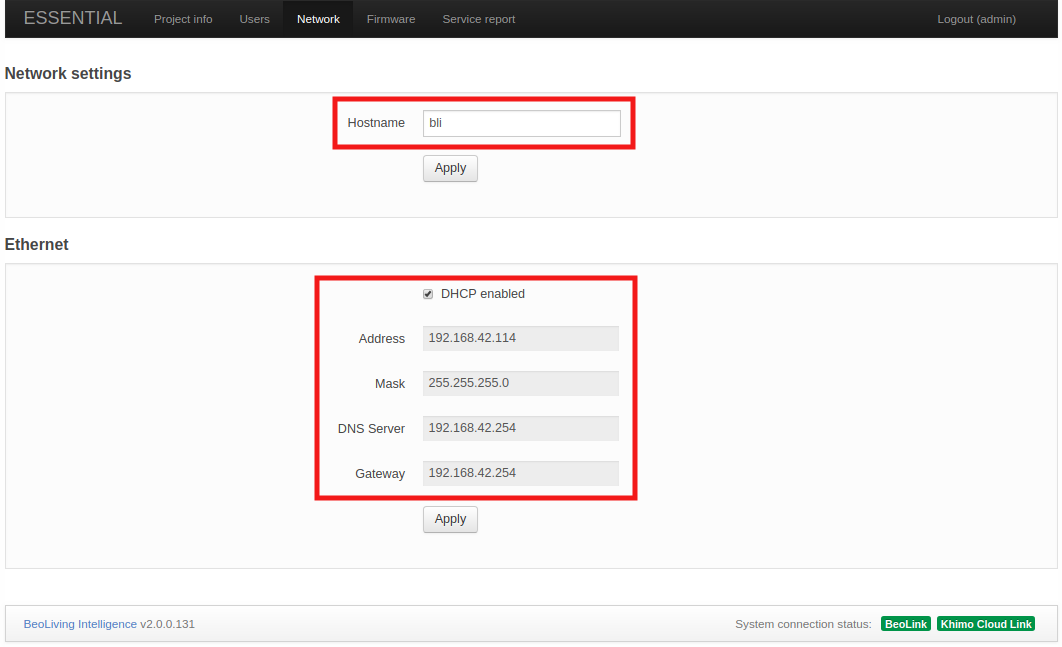The width and height of the screenshot is (1062, 647).
Task: Switch to the Project info tab
Action: (x=183, y=18)
